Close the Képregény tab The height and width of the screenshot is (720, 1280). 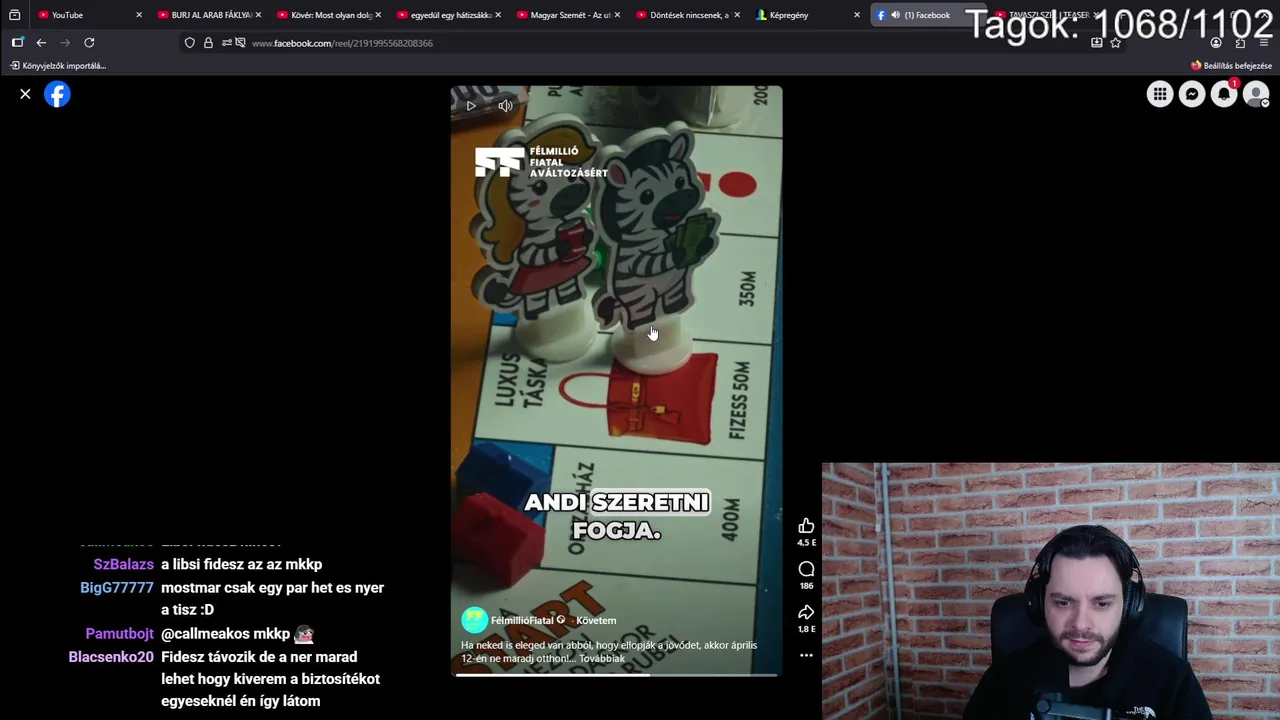pyautogui.click(x=857, y=15)
